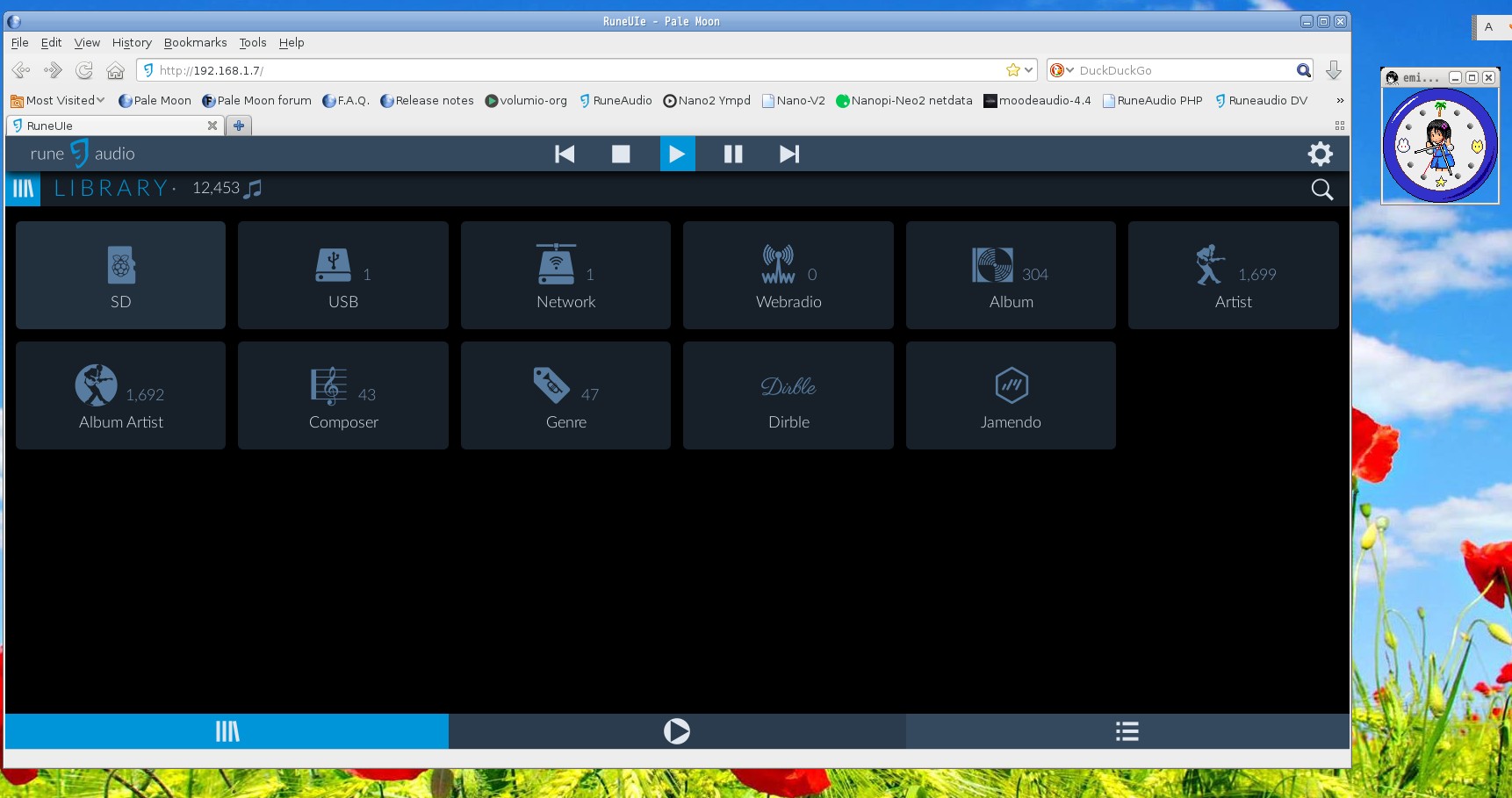Toggle playback with the play button
This screenshot has height=798, width=1512.
tap(677, 154)
